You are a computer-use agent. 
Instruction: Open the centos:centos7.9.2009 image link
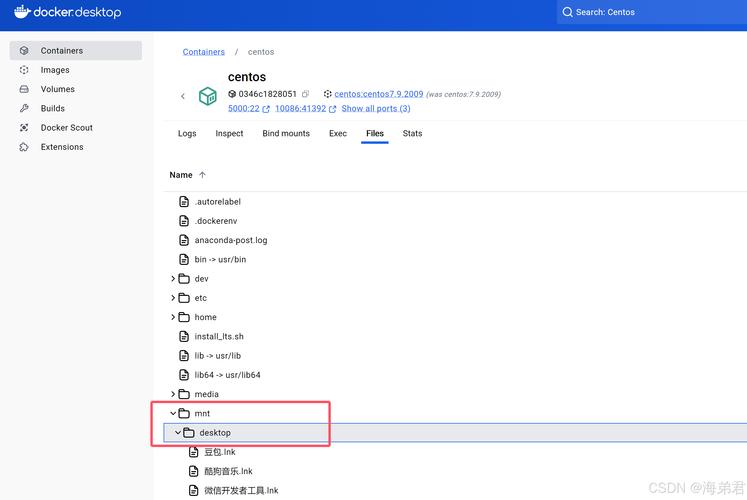(377, 94)
